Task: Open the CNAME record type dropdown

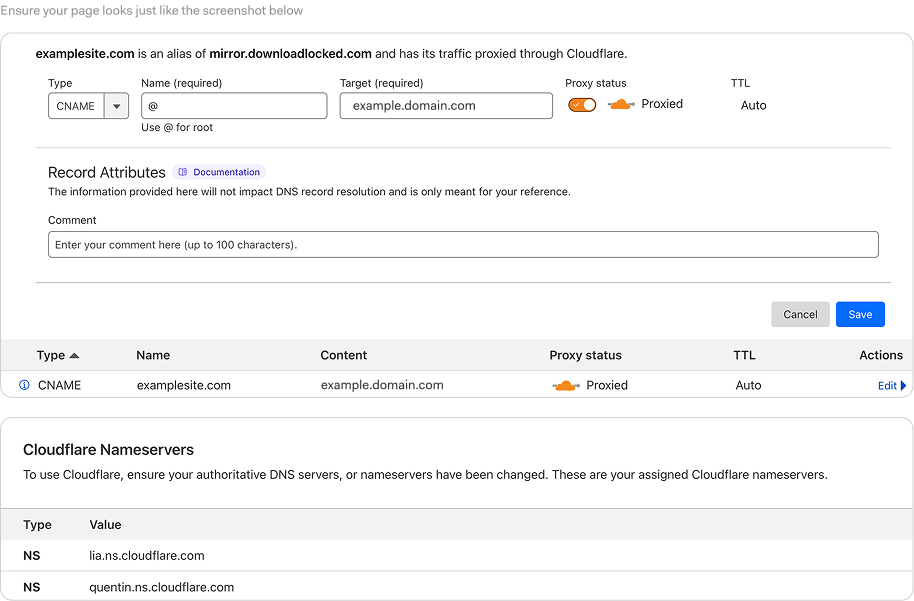Action: coord(117,106)
